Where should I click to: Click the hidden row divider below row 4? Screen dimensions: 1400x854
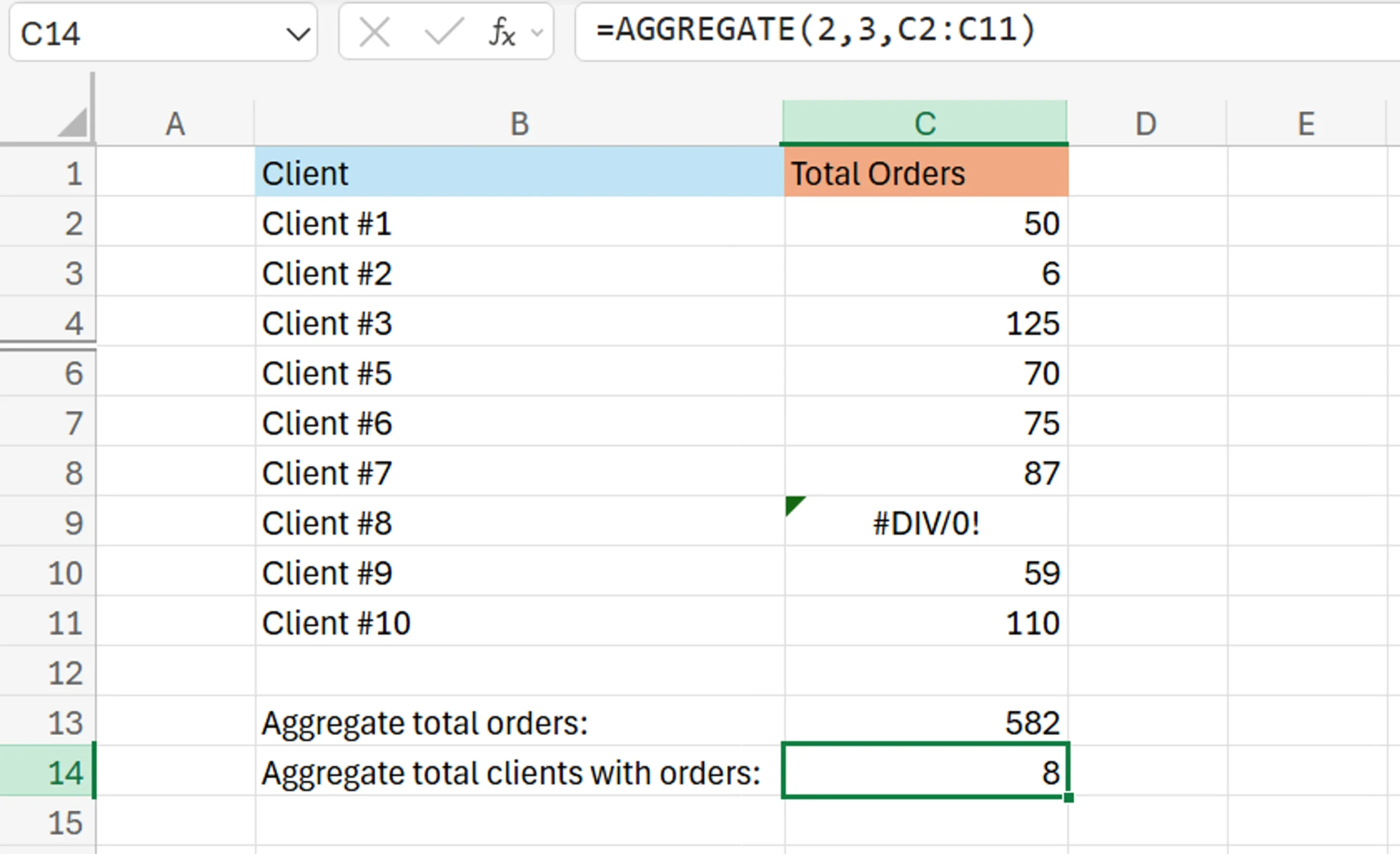[48, 346]
